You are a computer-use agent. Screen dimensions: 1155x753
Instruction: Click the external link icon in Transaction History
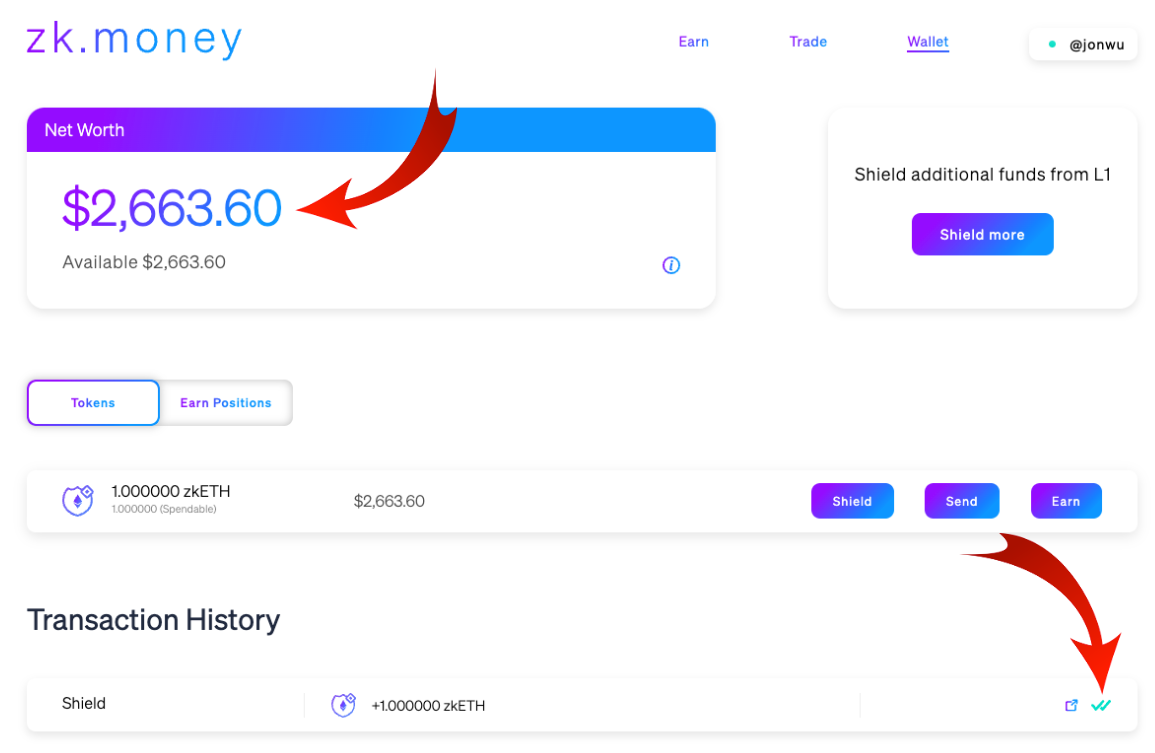pos(1071,704)
